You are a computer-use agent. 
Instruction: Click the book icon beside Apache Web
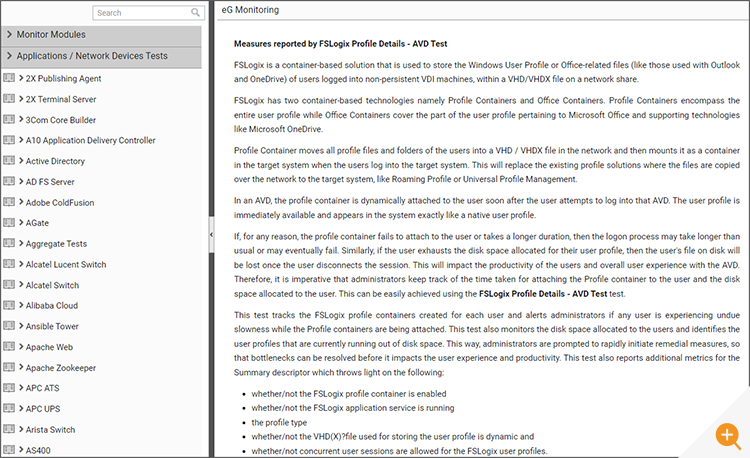[x=9, y=346]
